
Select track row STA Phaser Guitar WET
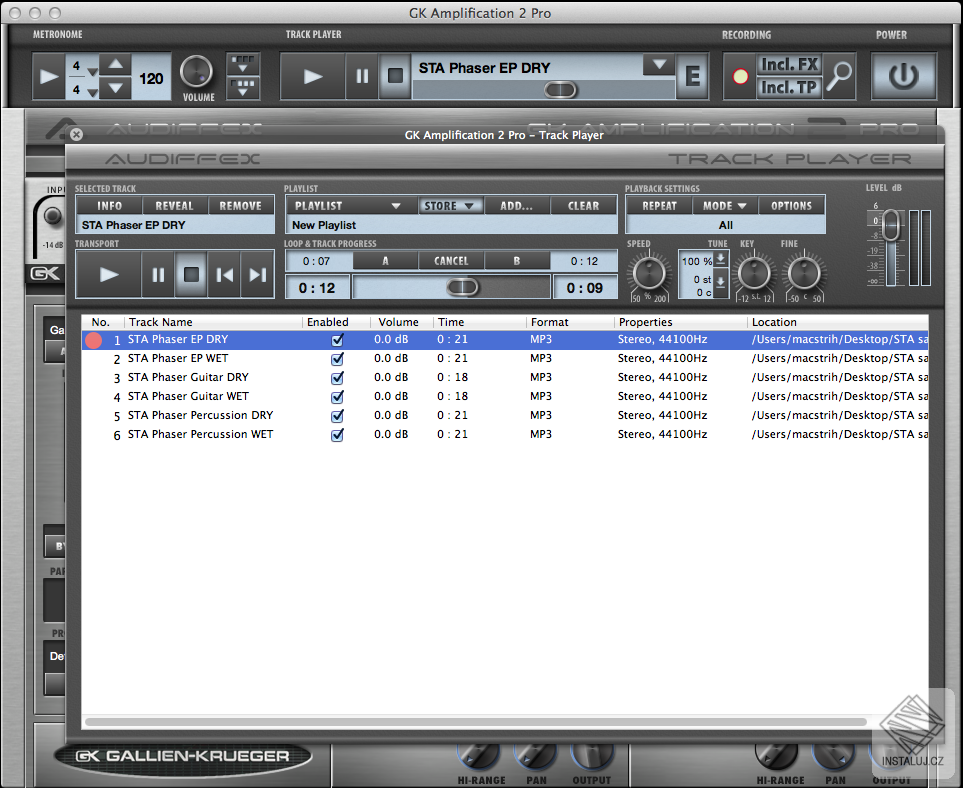point(505,397)
